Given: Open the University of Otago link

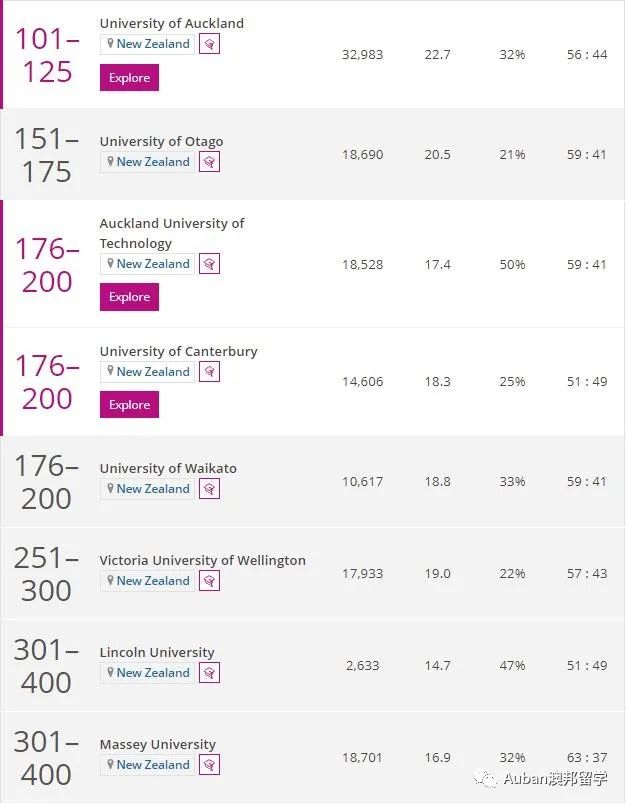Looking at the screenshot, I should (161, 141).
